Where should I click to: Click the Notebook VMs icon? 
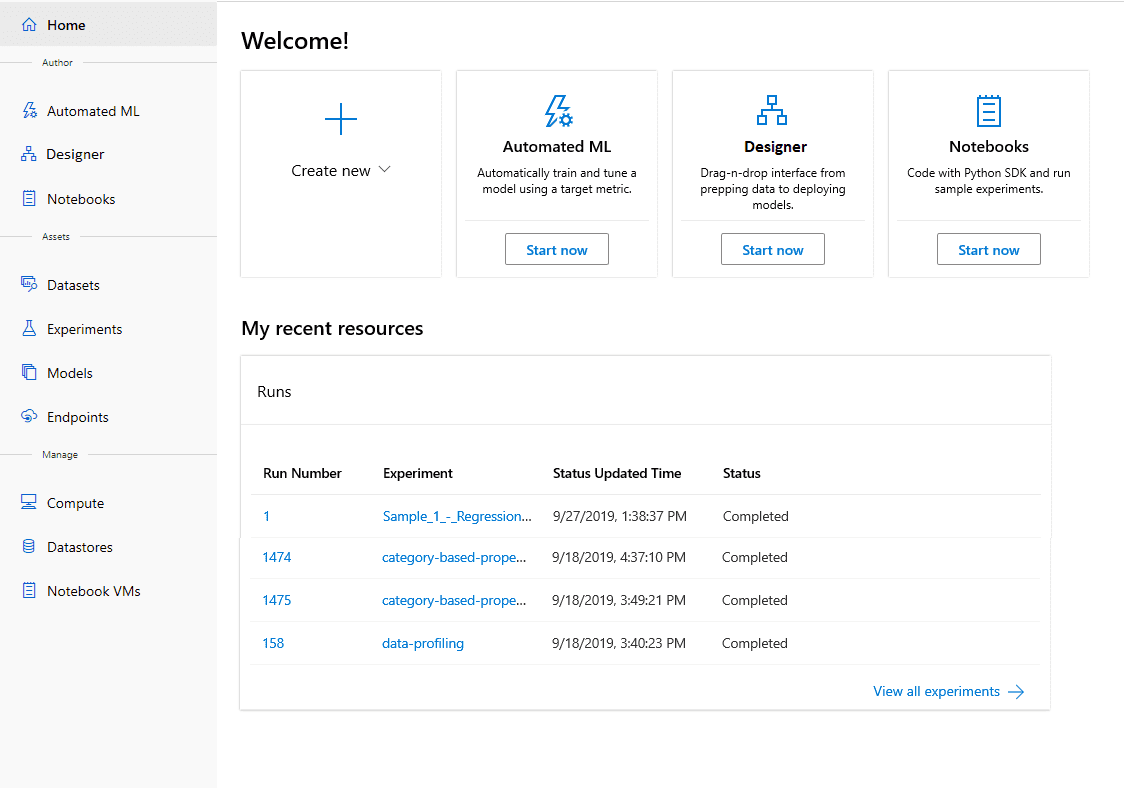29,590
